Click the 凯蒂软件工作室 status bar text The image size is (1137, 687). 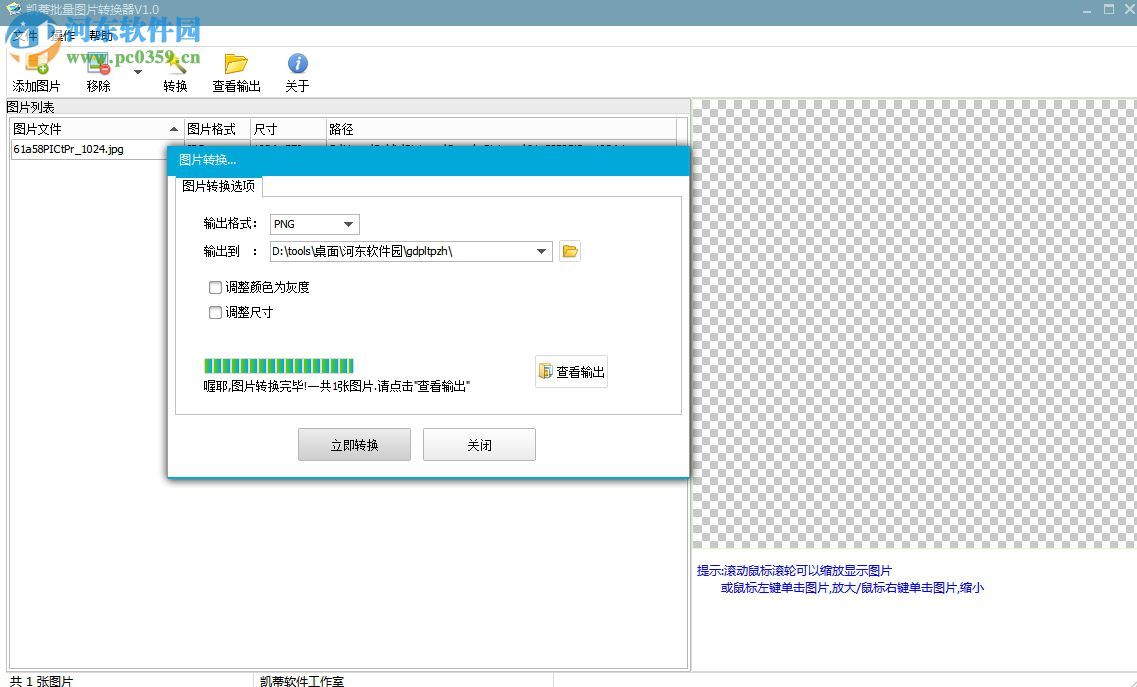pyautogui.click(x=302, y=681)
